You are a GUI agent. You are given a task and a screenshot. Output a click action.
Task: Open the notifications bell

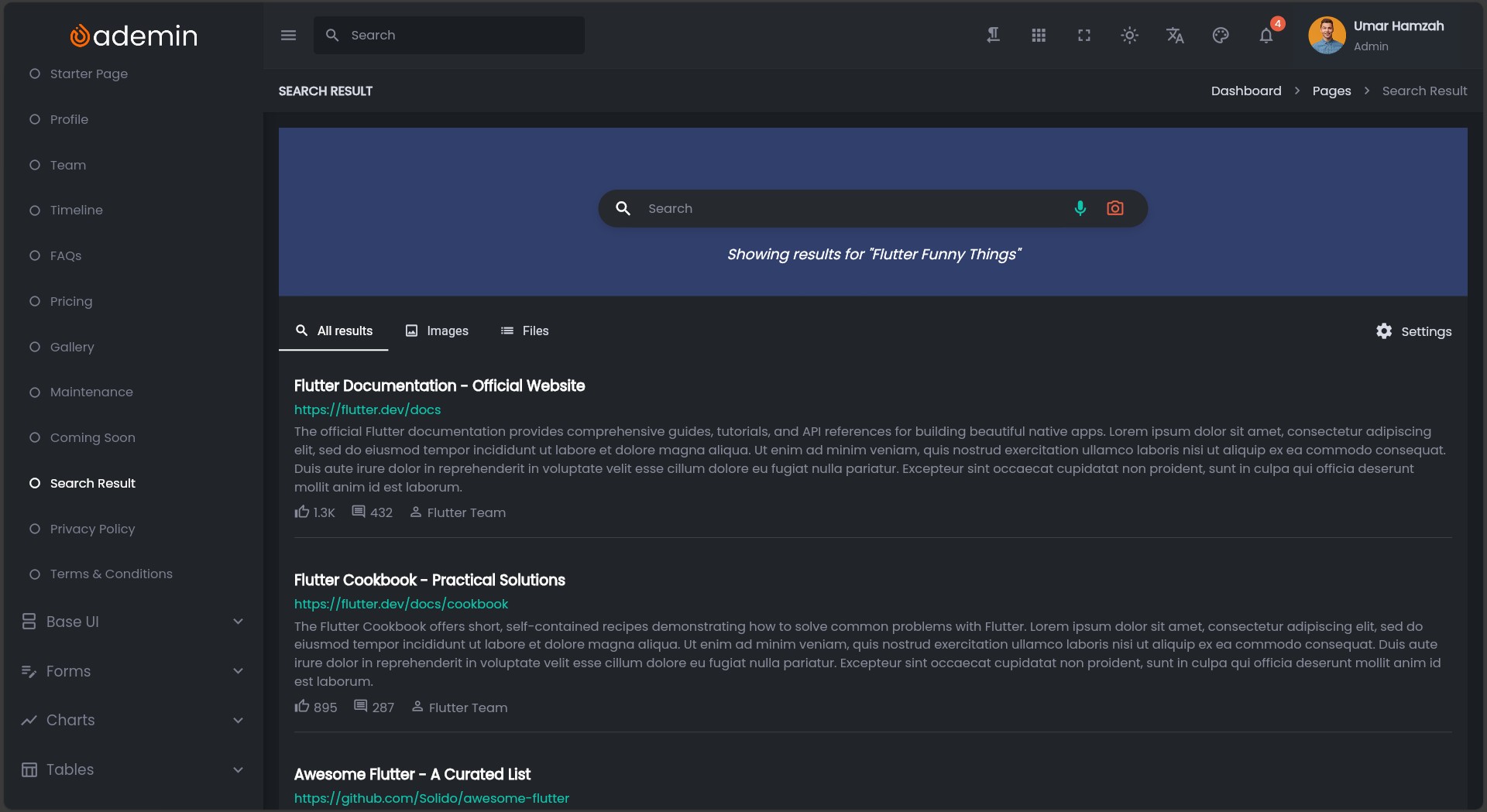(x=1266, y=36)
